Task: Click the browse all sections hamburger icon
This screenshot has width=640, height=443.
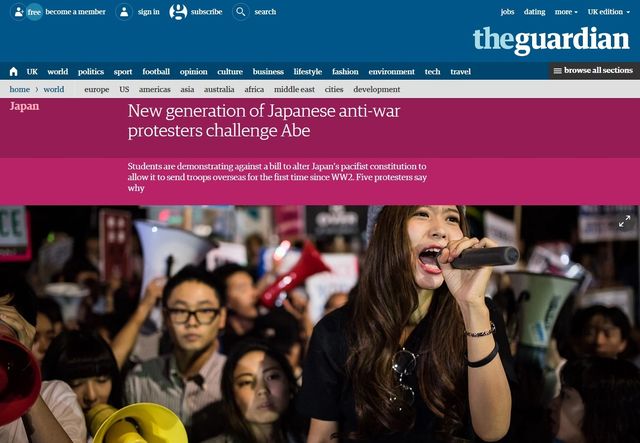Action: [557, 71]
